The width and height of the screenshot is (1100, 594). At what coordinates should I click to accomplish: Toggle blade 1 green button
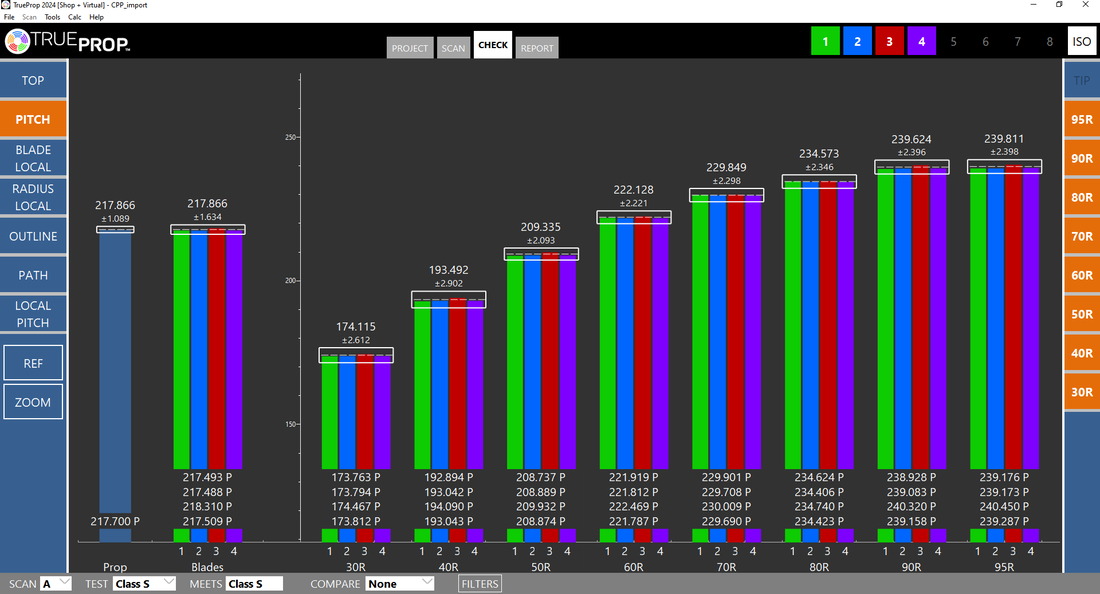point(825,42)
